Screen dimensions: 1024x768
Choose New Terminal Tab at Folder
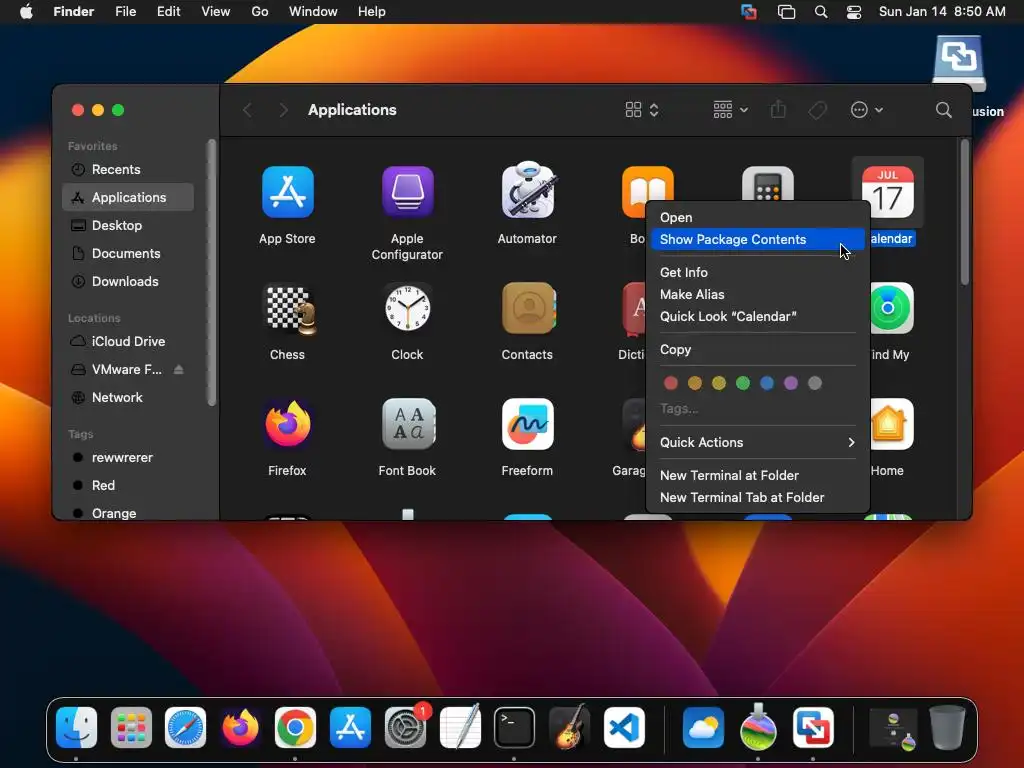(758, 498)
